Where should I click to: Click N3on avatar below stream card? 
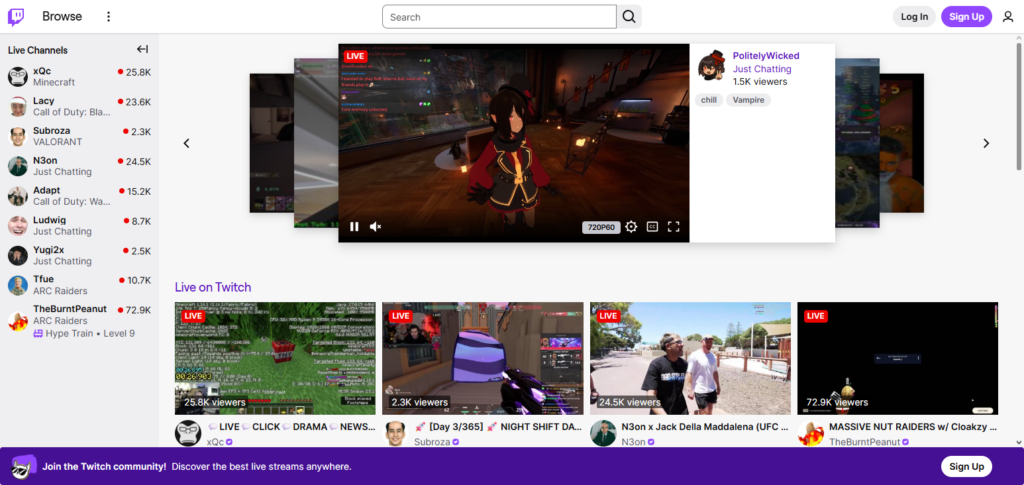[603, 433]
